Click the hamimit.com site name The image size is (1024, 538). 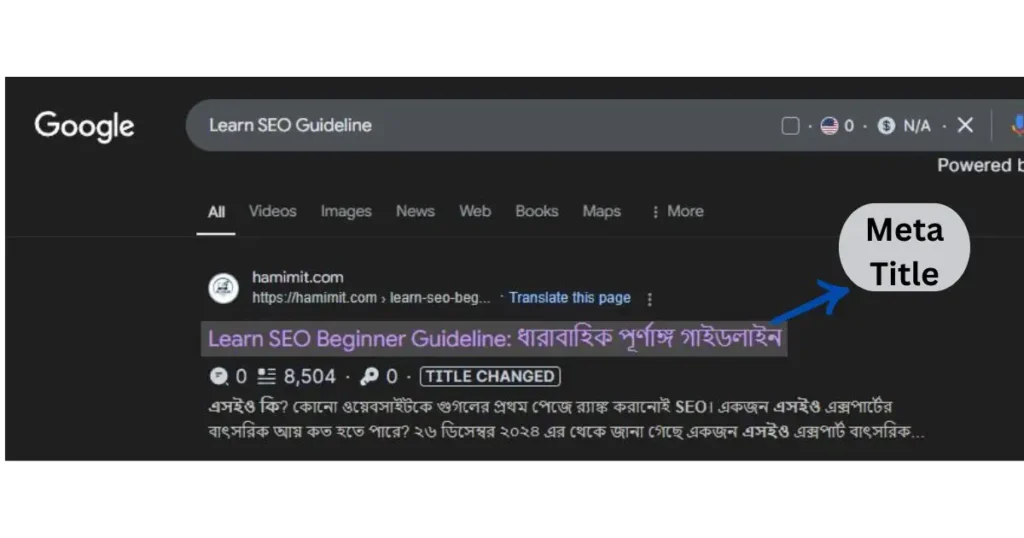[298, 277]
